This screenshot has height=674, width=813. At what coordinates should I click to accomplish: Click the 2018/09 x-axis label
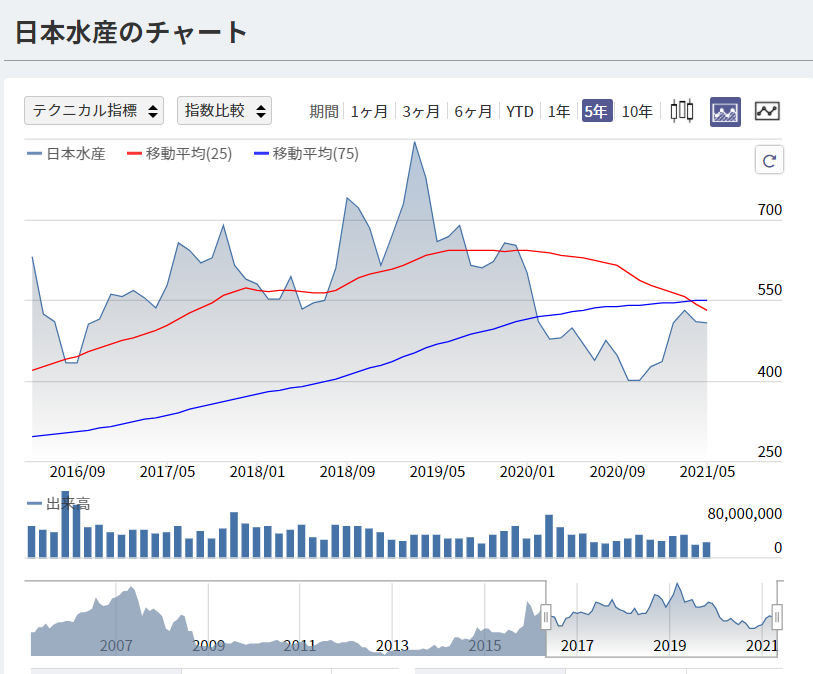[347, 472]
